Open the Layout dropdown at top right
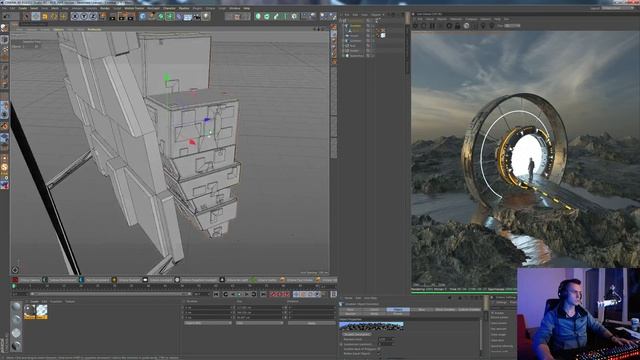This screenshot has height=360, width=640. [618, 8]
